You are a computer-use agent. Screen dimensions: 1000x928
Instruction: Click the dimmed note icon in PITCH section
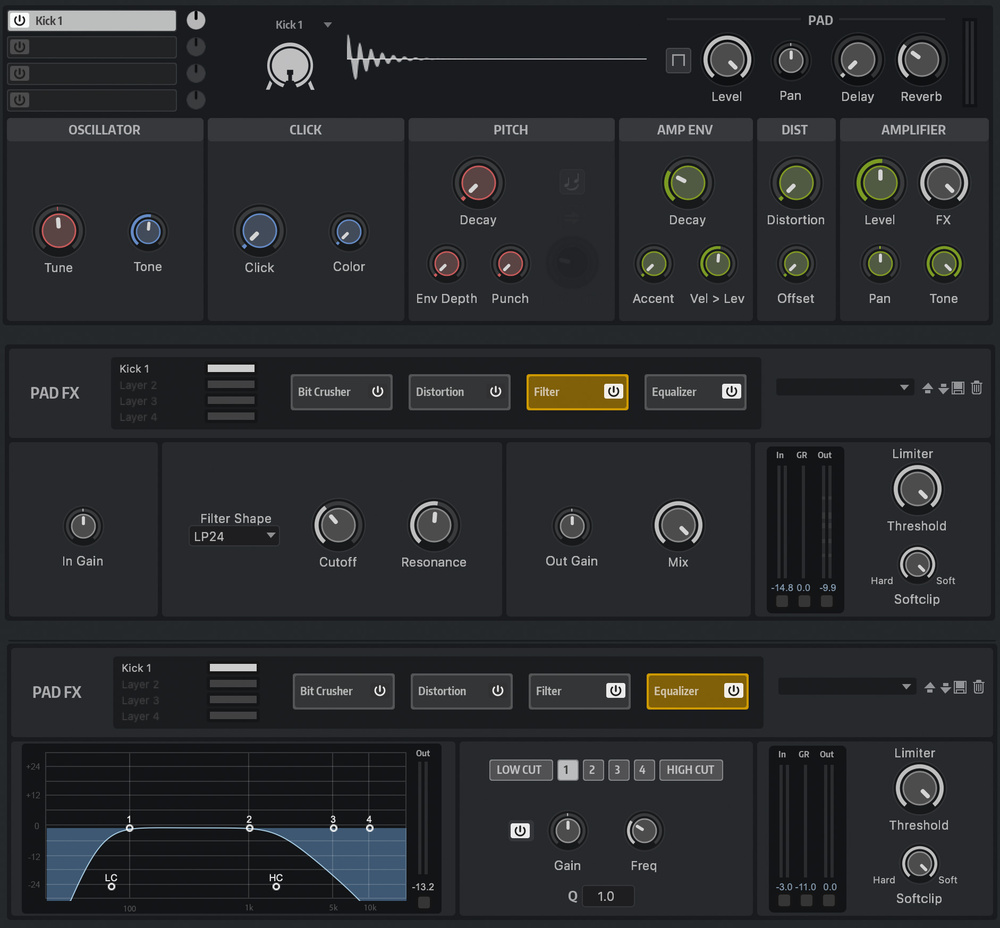click(571, 182)
